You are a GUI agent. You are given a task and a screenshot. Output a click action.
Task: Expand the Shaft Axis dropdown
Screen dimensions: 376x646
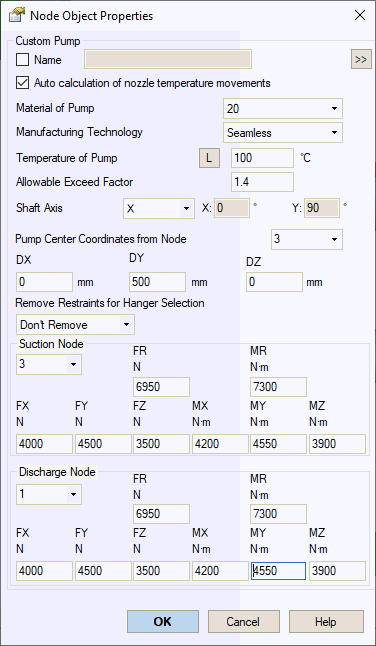(159, 208)
